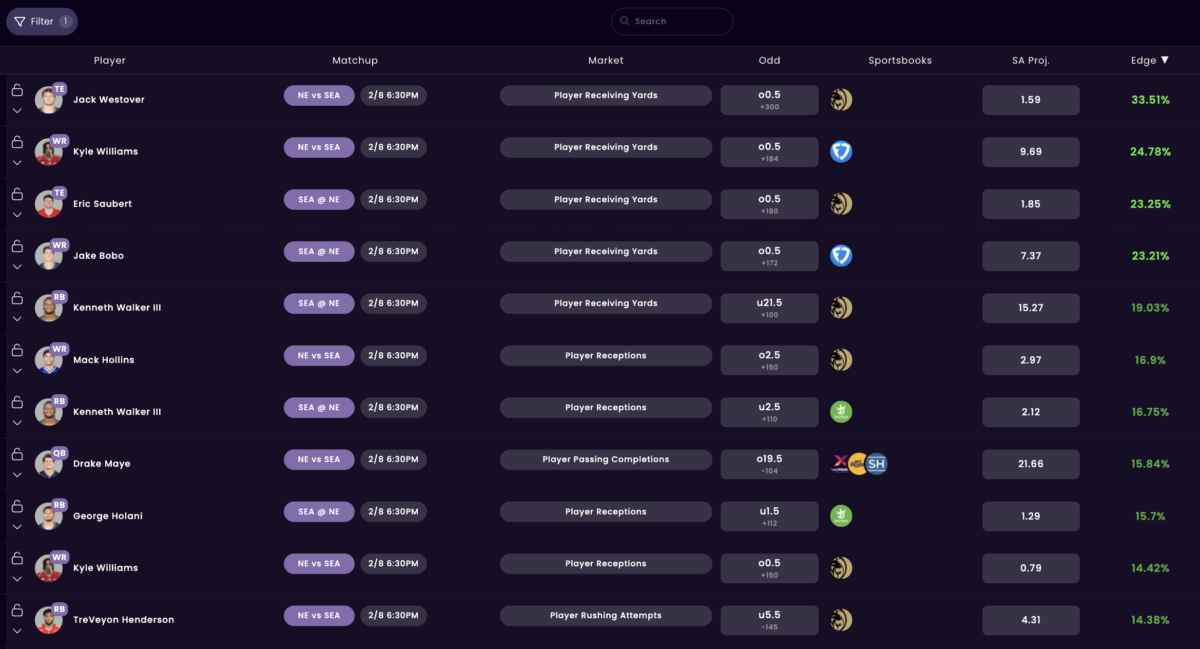Expand Jake Bobo's row with the chevron
Viewport: 1200px width, 649px height.
click(x=17, y=267)
